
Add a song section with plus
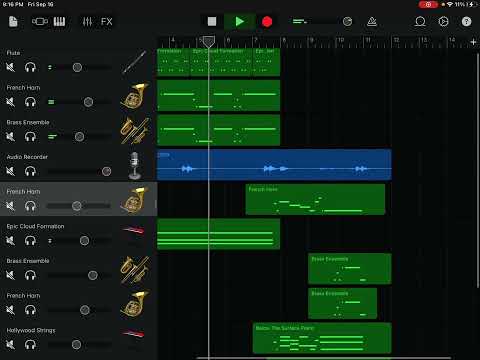[473, 42]
